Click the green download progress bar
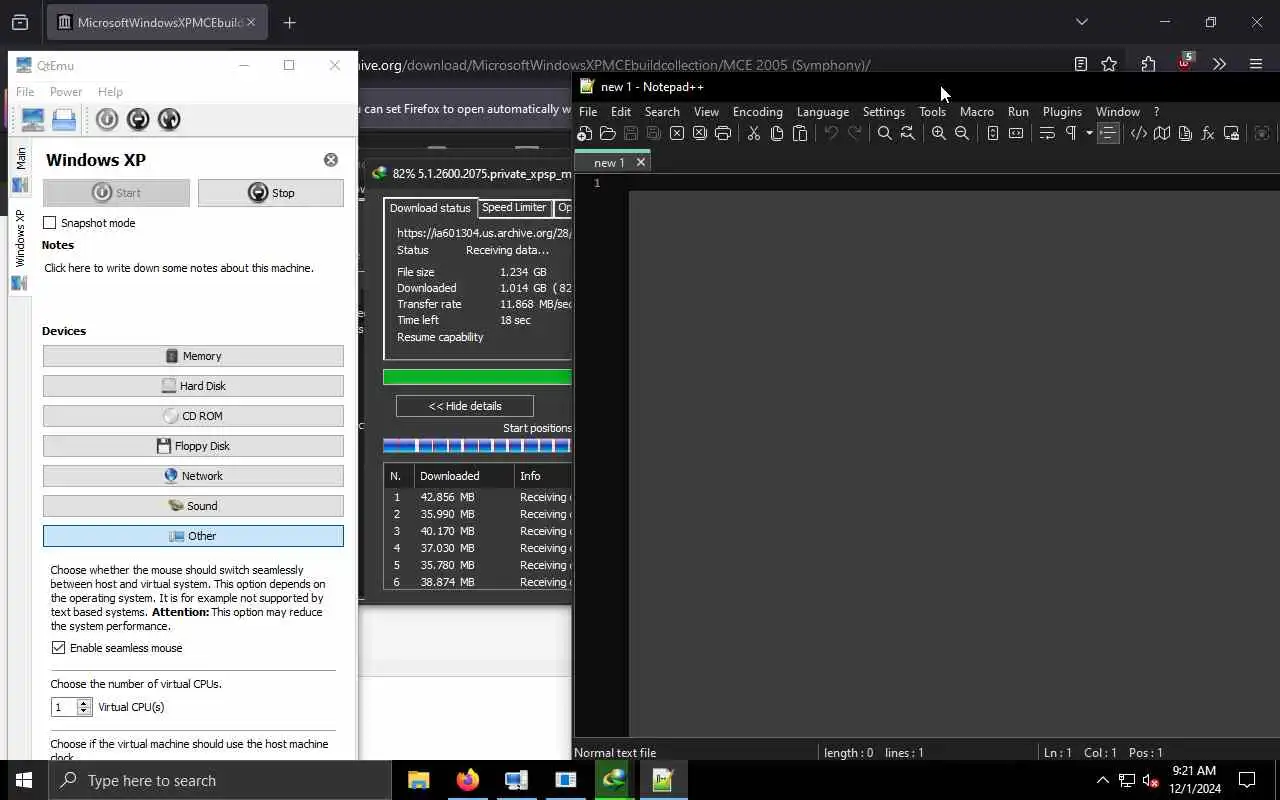Screen dimensions: 1280x800 (477, 377)
